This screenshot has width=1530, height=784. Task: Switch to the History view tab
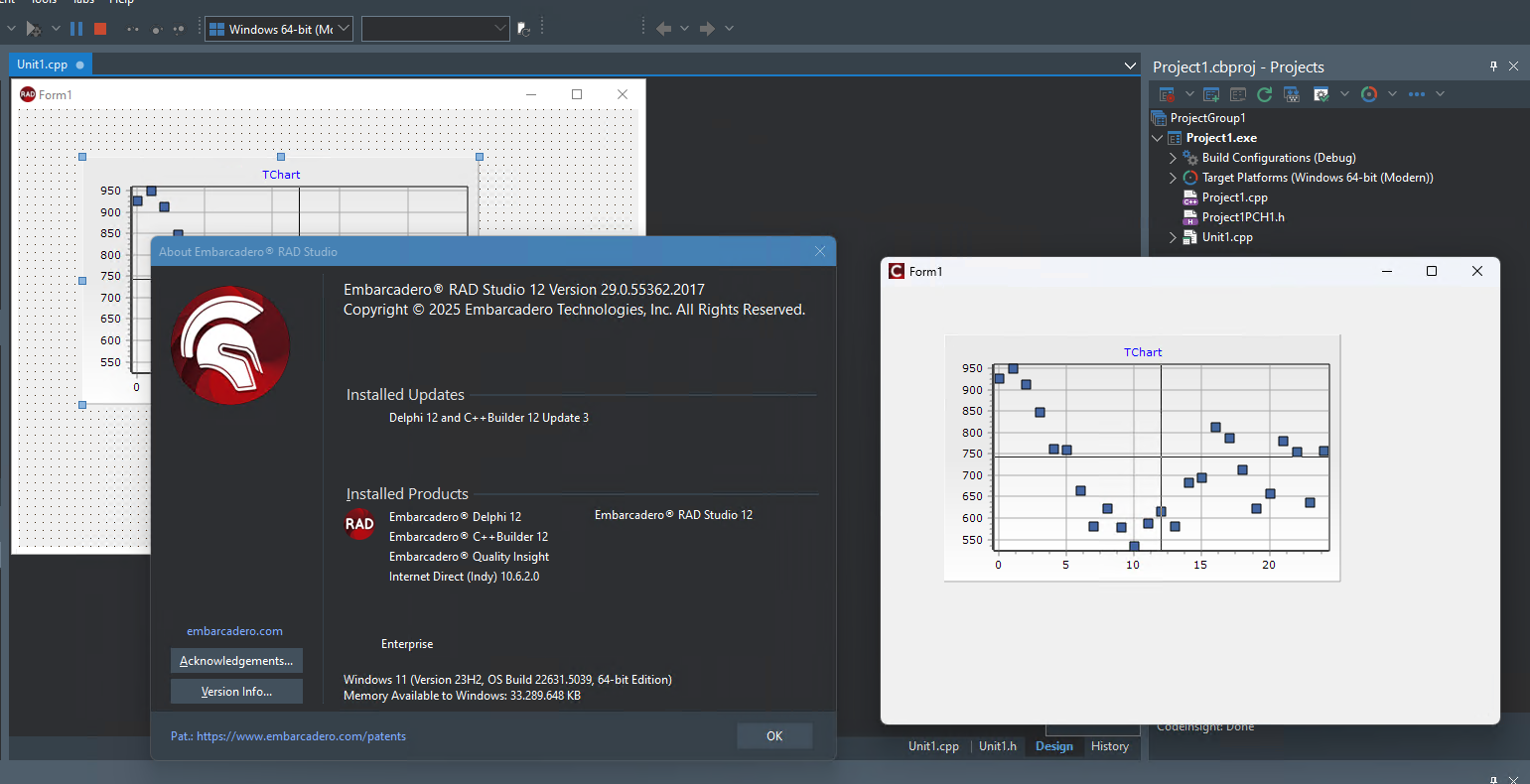[x=1110, y=746]
